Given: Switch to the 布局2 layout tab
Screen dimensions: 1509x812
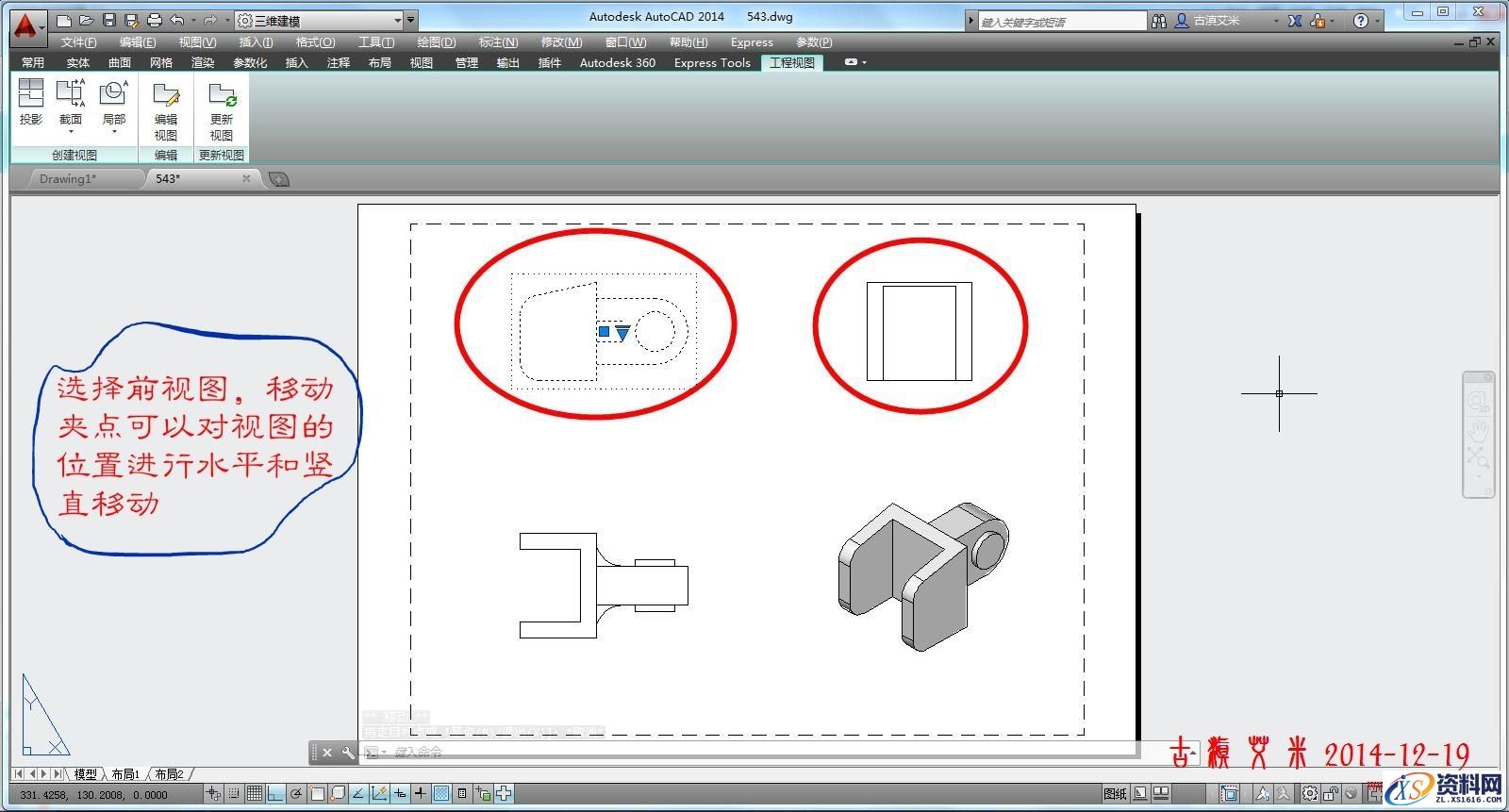Looking at the screenshot, I should 170,774.
